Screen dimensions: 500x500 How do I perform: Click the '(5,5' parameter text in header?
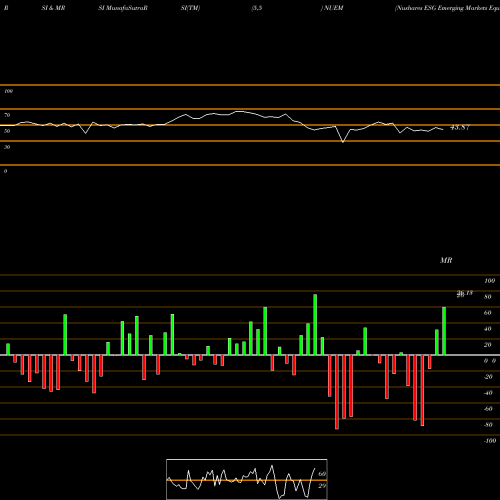point(257,8)
